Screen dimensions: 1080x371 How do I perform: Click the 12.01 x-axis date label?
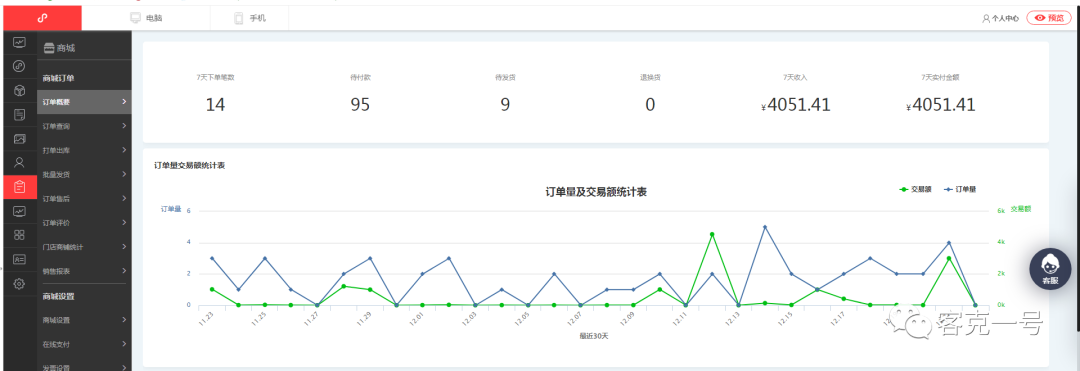point(417,319)
